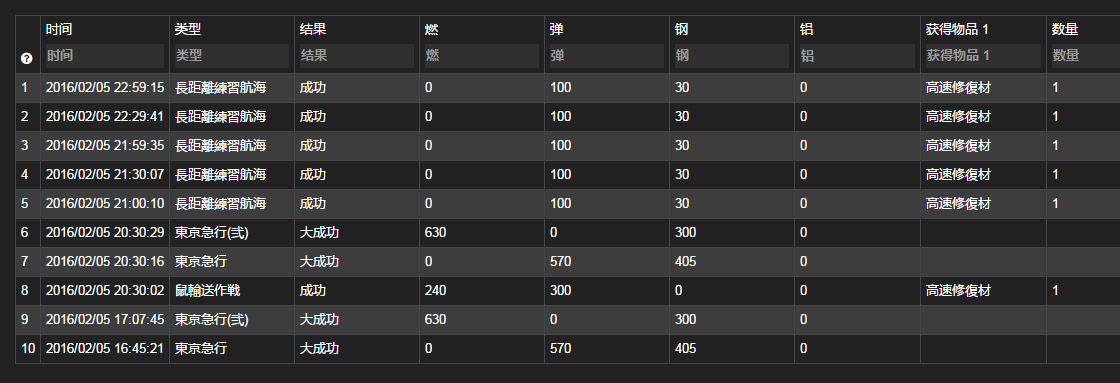The height and width of the screenshot is (383, 1120).
Task: Click the question mark help icon
Action: tap(27, 59)
